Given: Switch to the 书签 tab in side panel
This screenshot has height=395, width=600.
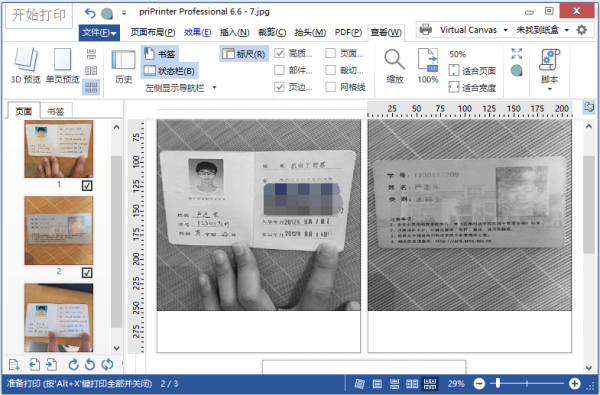Looking at the screenshot, I should [56, 111].
